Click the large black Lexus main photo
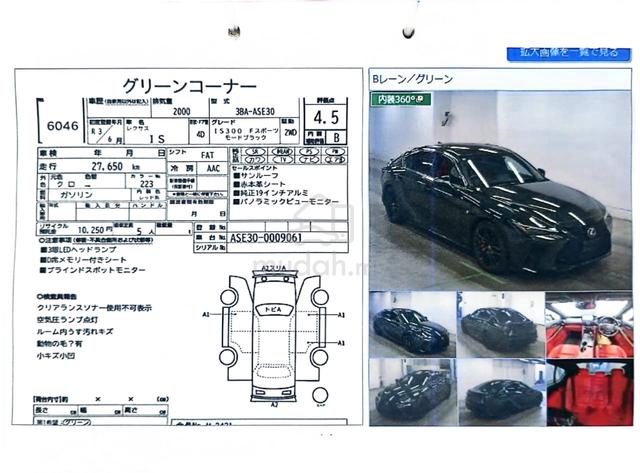 [500, 190]
